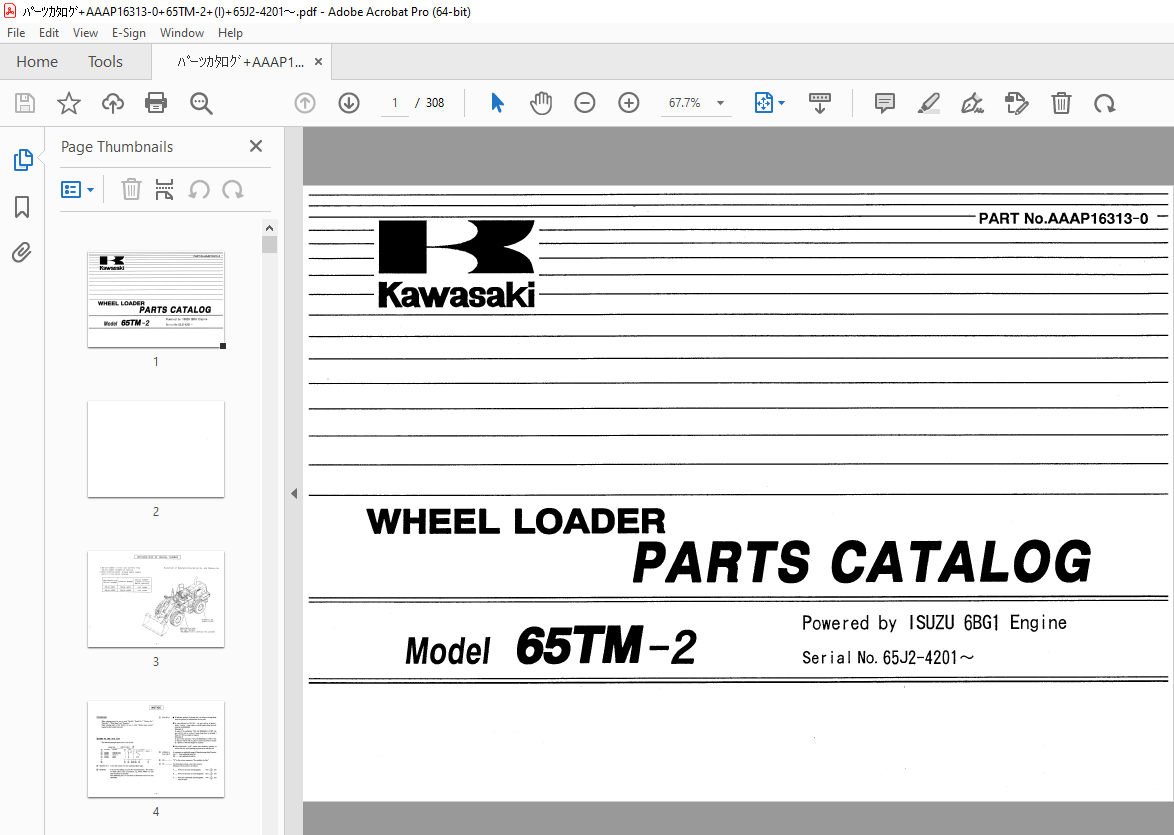Close the Page Thumbnails panel

pos(256,146)
